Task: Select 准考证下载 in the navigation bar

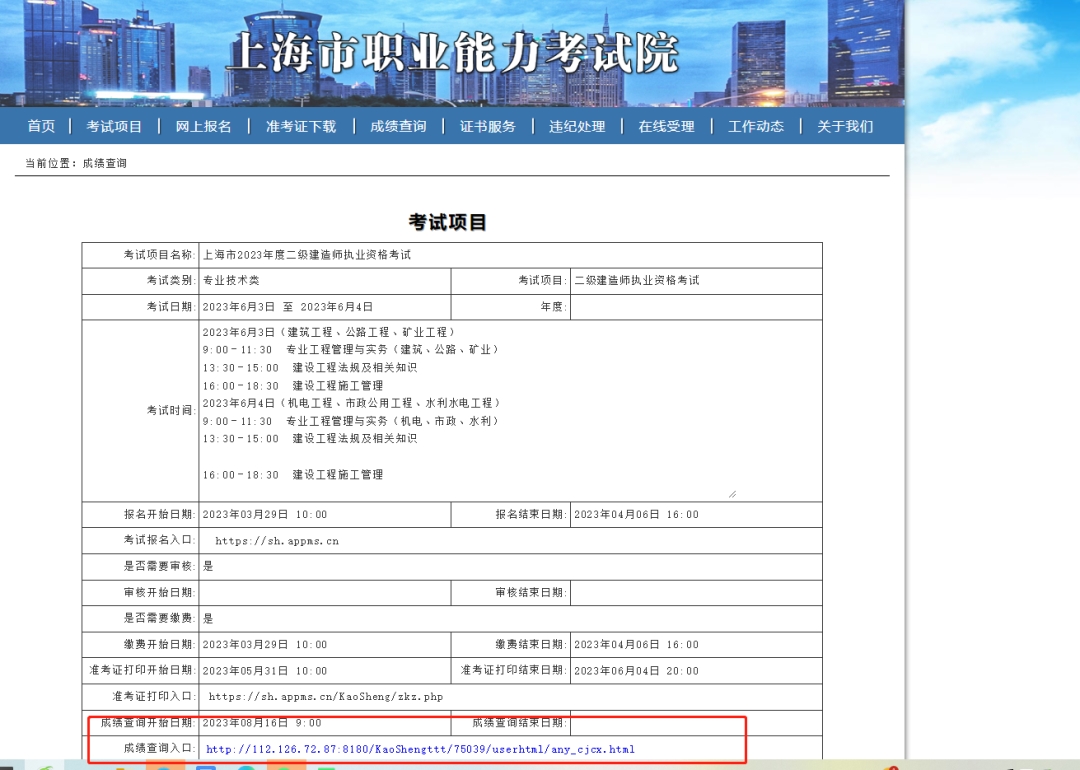Action: pos(301,126)
